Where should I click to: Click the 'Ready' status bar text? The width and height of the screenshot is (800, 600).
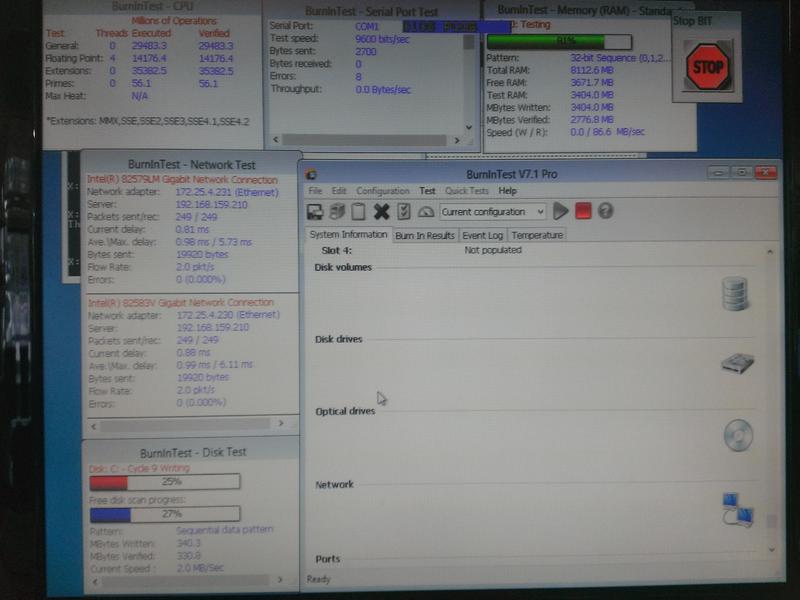[318, 579]
